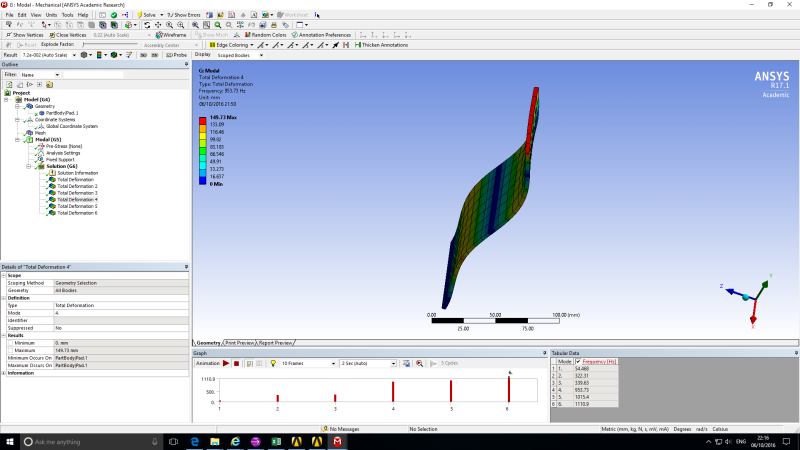Open File Explorer from taskbar
This screenshot has width=800, height=450.
[215, 441]
